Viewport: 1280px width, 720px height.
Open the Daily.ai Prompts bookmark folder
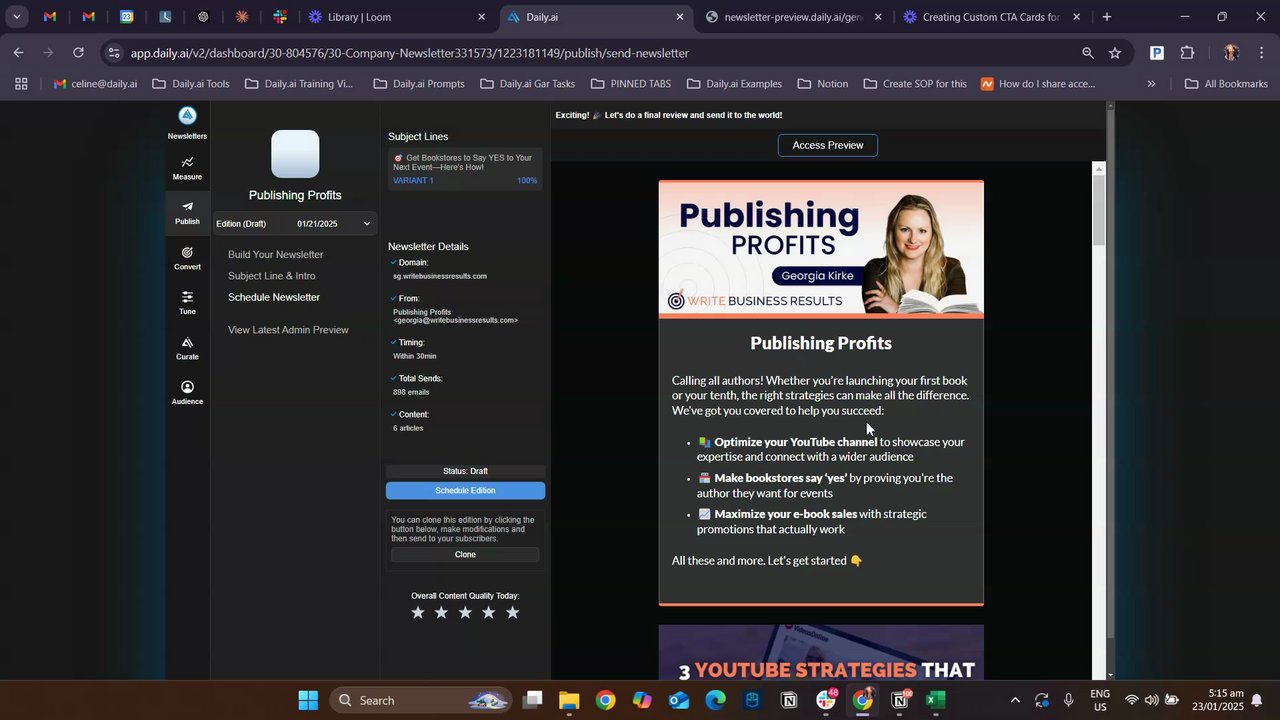[419, 84]
